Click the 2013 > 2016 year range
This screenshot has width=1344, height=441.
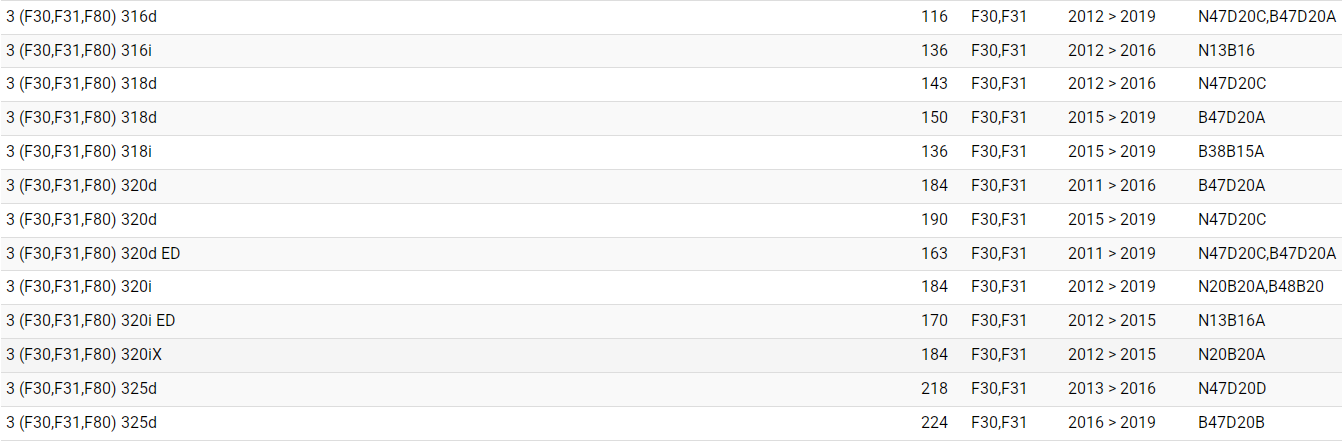[x=1111, y=388]
